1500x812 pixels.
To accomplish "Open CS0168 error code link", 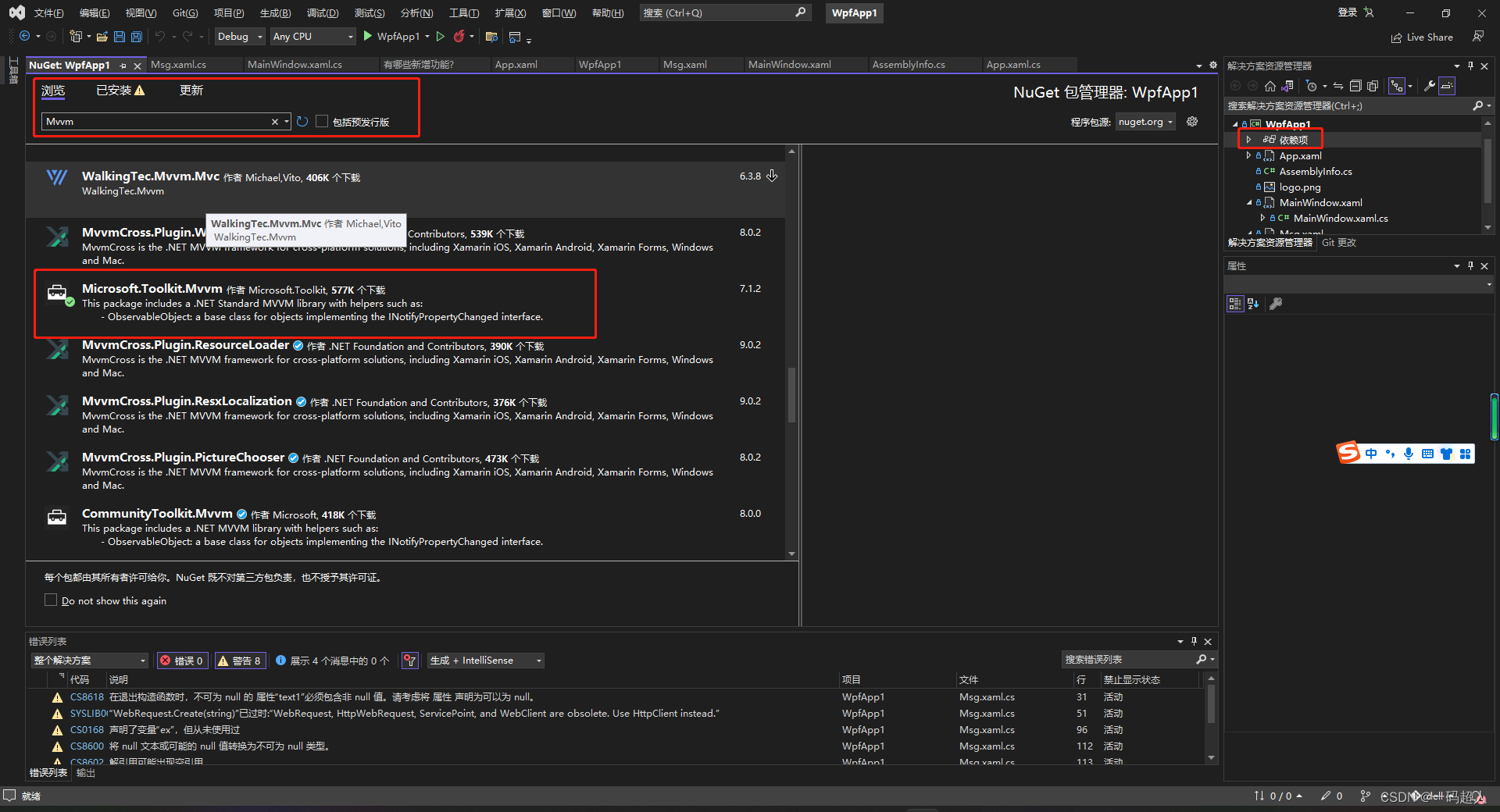I will pyautogui.click(x=87, y=730).
